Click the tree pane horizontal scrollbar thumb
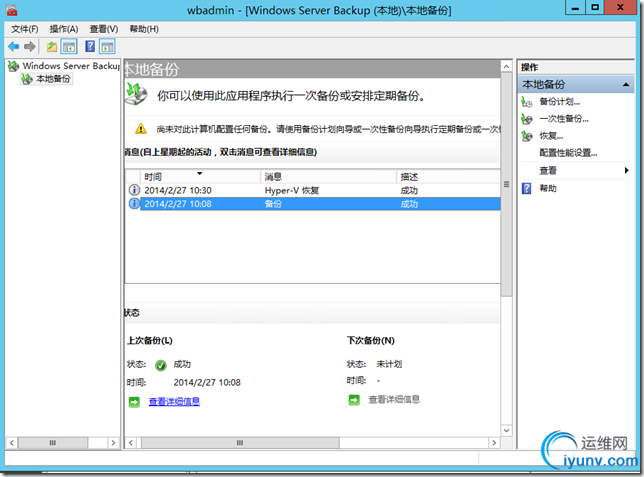 coord(53,443)
